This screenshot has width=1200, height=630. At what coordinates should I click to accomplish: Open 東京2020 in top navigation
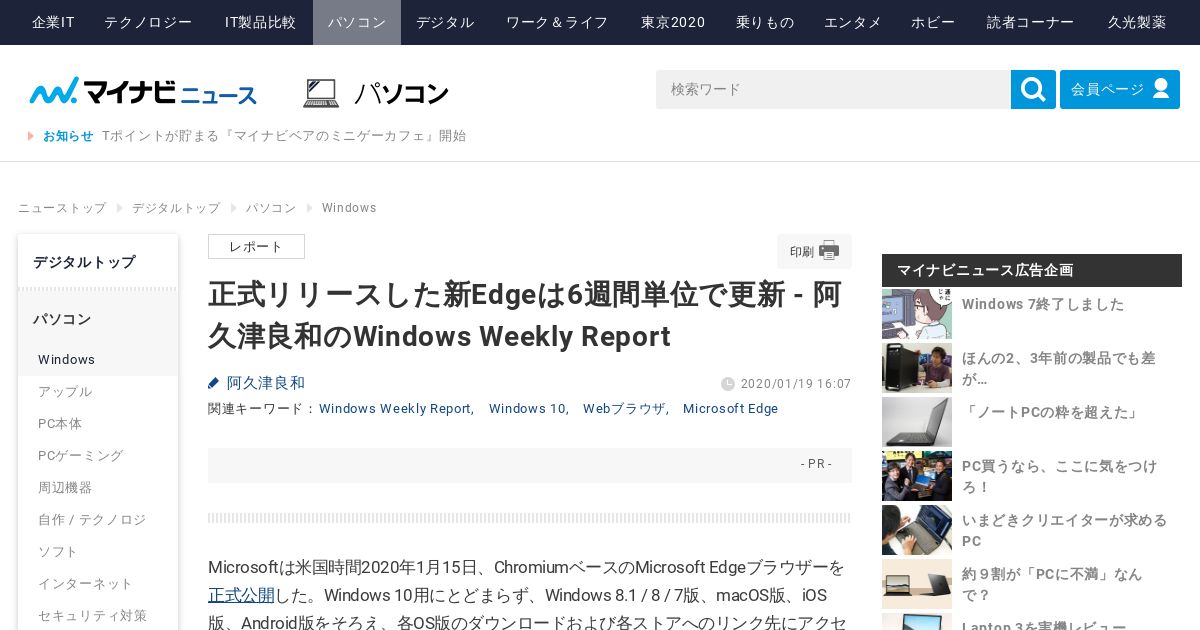pos(673,22)
